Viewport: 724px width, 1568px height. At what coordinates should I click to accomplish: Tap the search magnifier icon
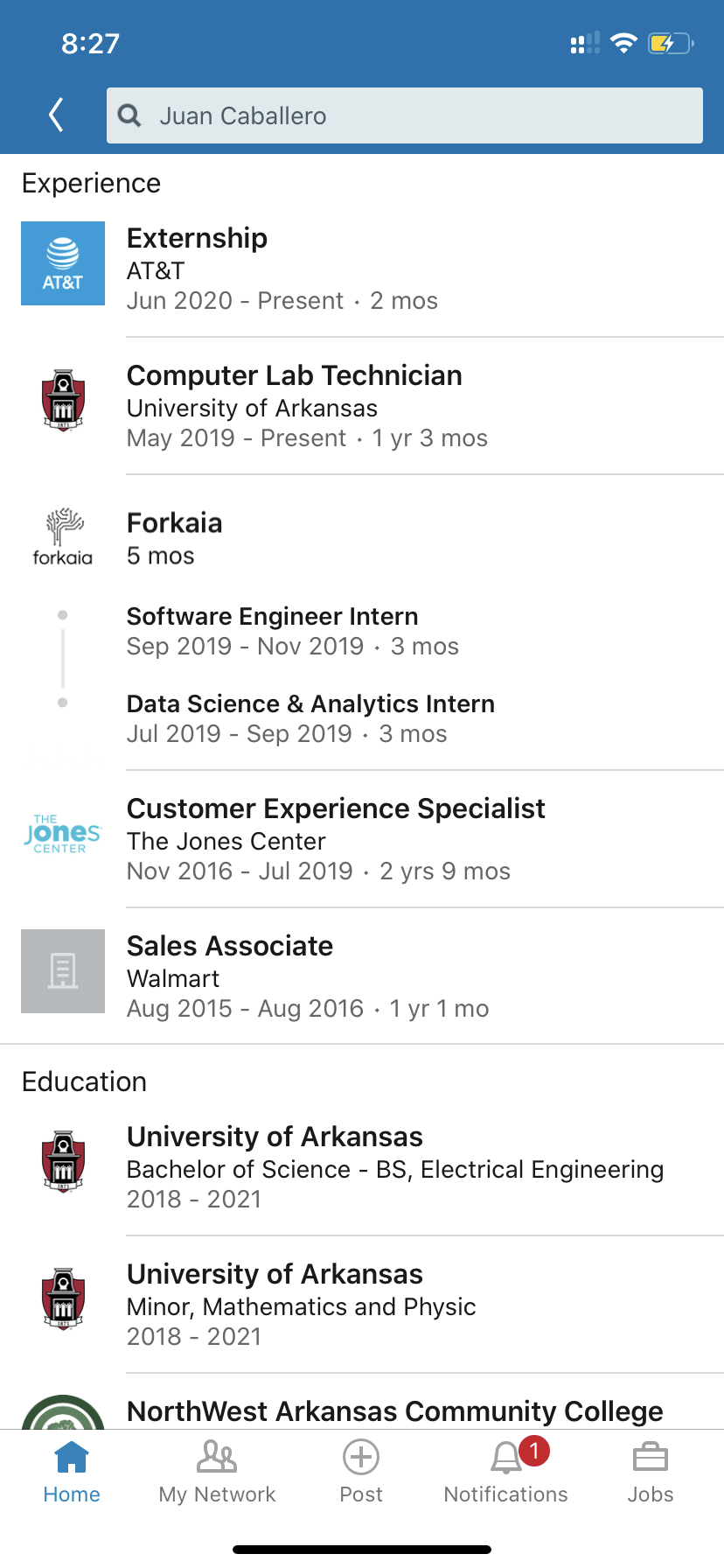point(129,115)
